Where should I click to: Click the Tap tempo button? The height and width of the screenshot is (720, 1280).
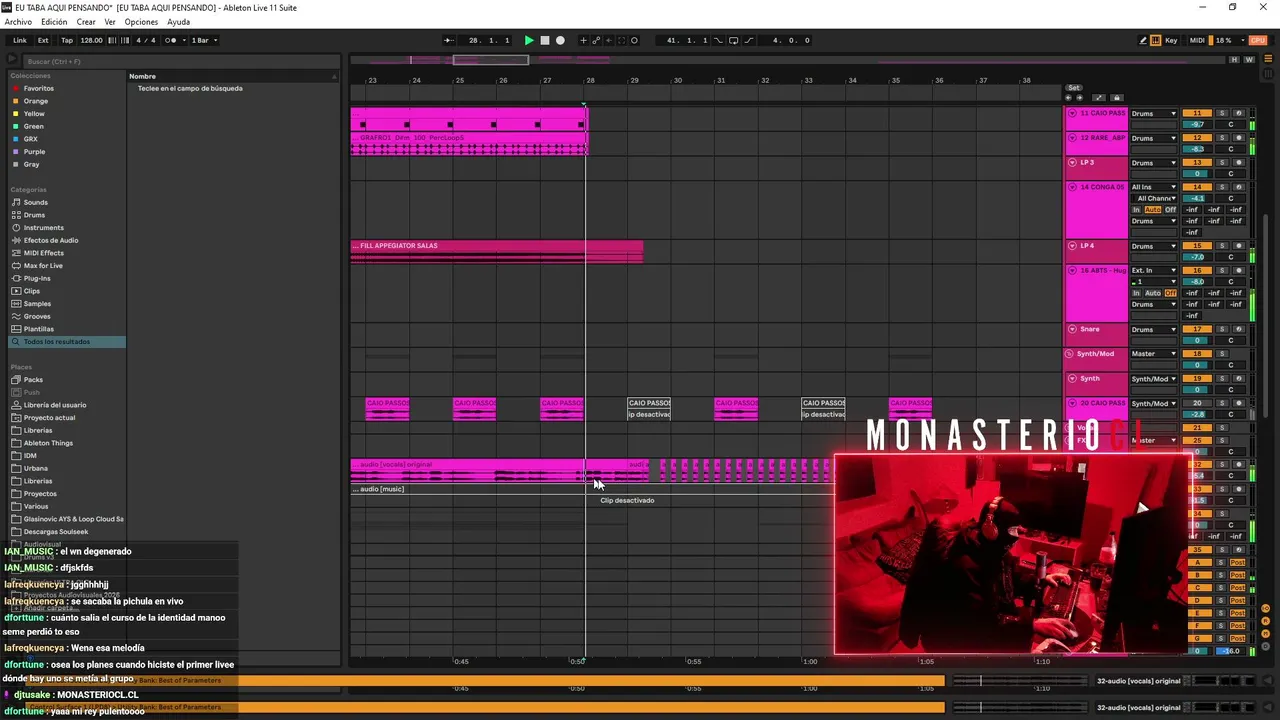67,41
